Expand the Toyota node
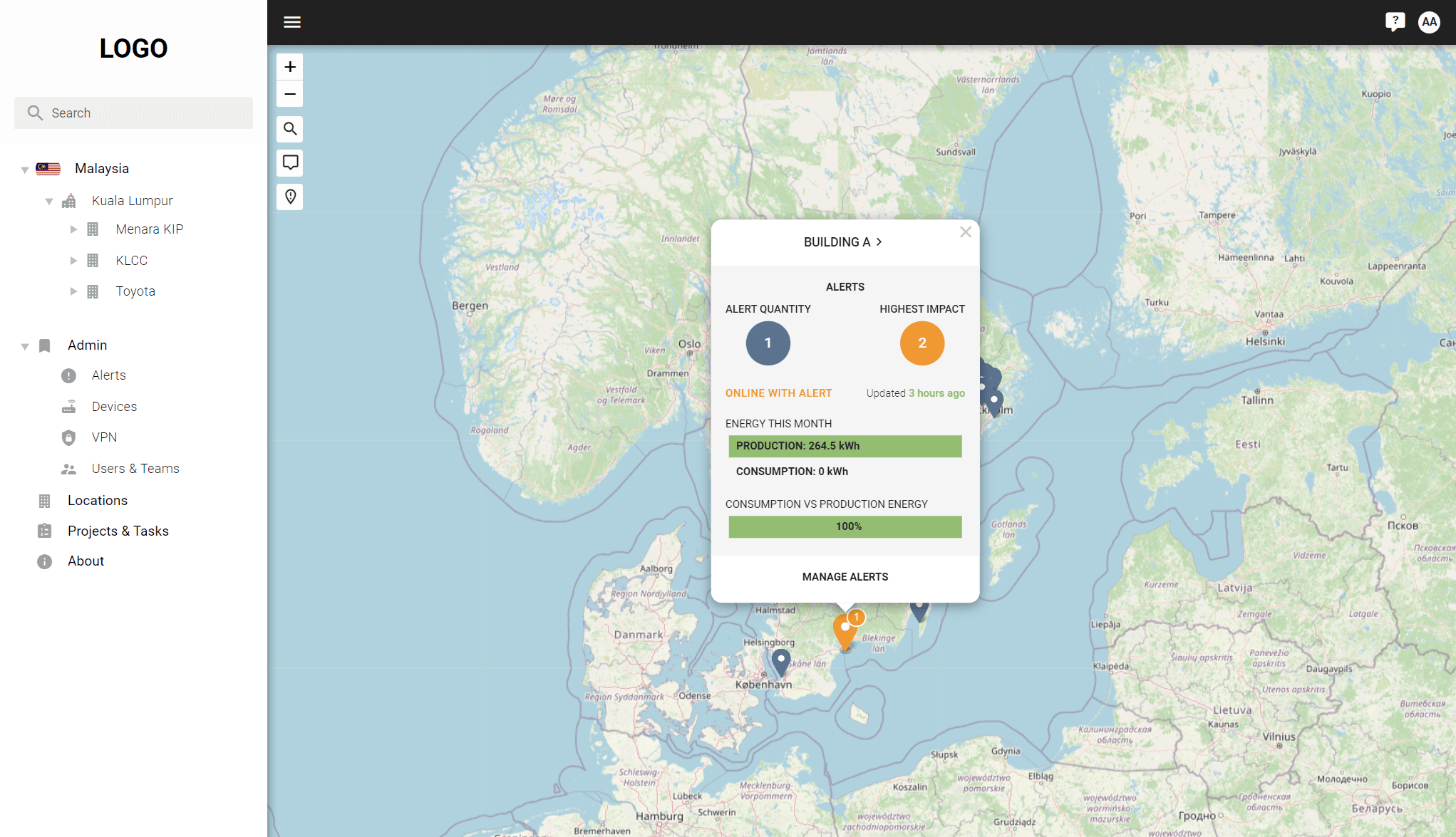This screenshot has height=837, width=1456. (73, 291)
